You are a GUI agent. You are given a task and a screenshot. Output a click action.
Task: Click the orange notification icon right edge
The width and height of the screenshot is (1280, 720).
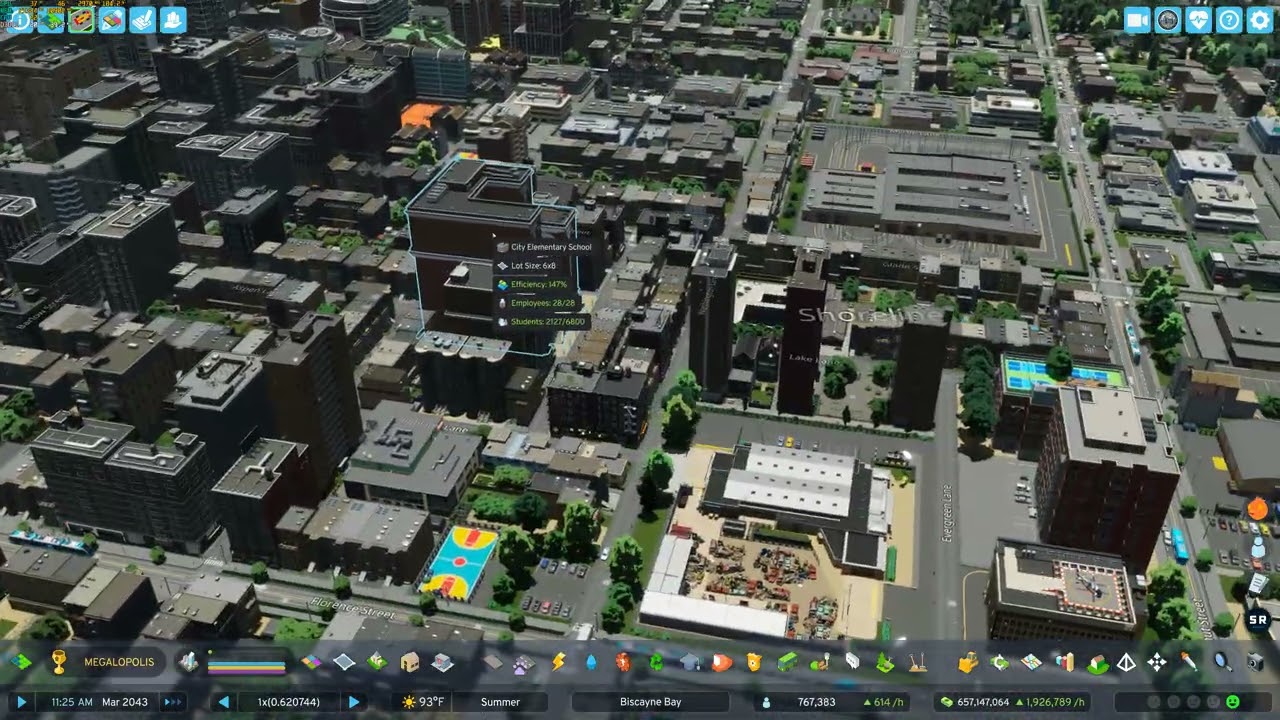(1257, 508)
